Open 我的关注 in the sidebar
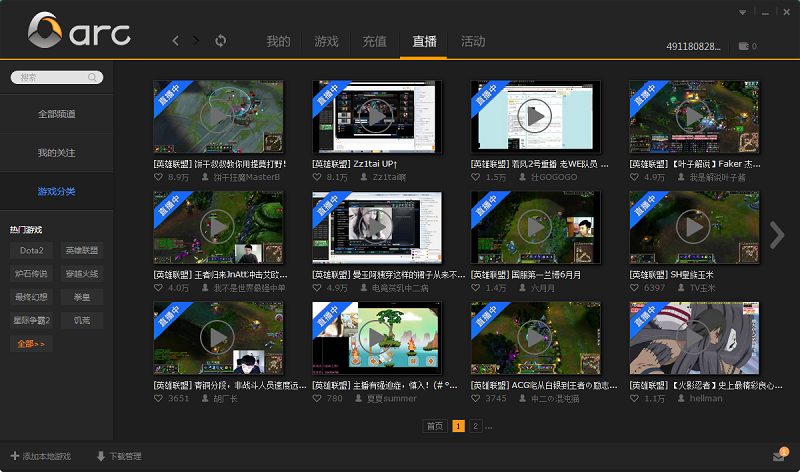 pyautogui.click(x=57, y=153)
